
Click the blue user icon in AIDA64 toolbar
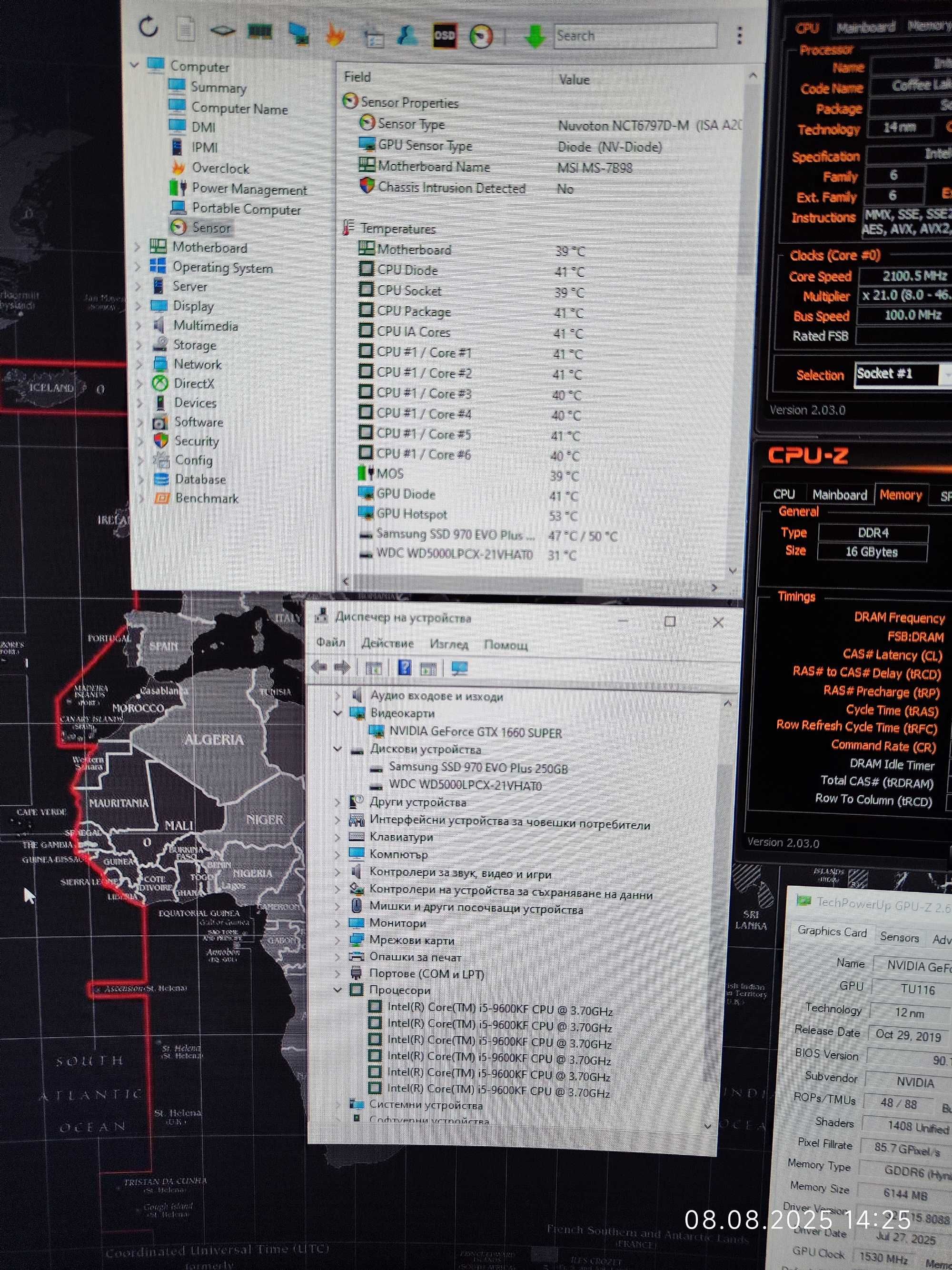(407, 36)
